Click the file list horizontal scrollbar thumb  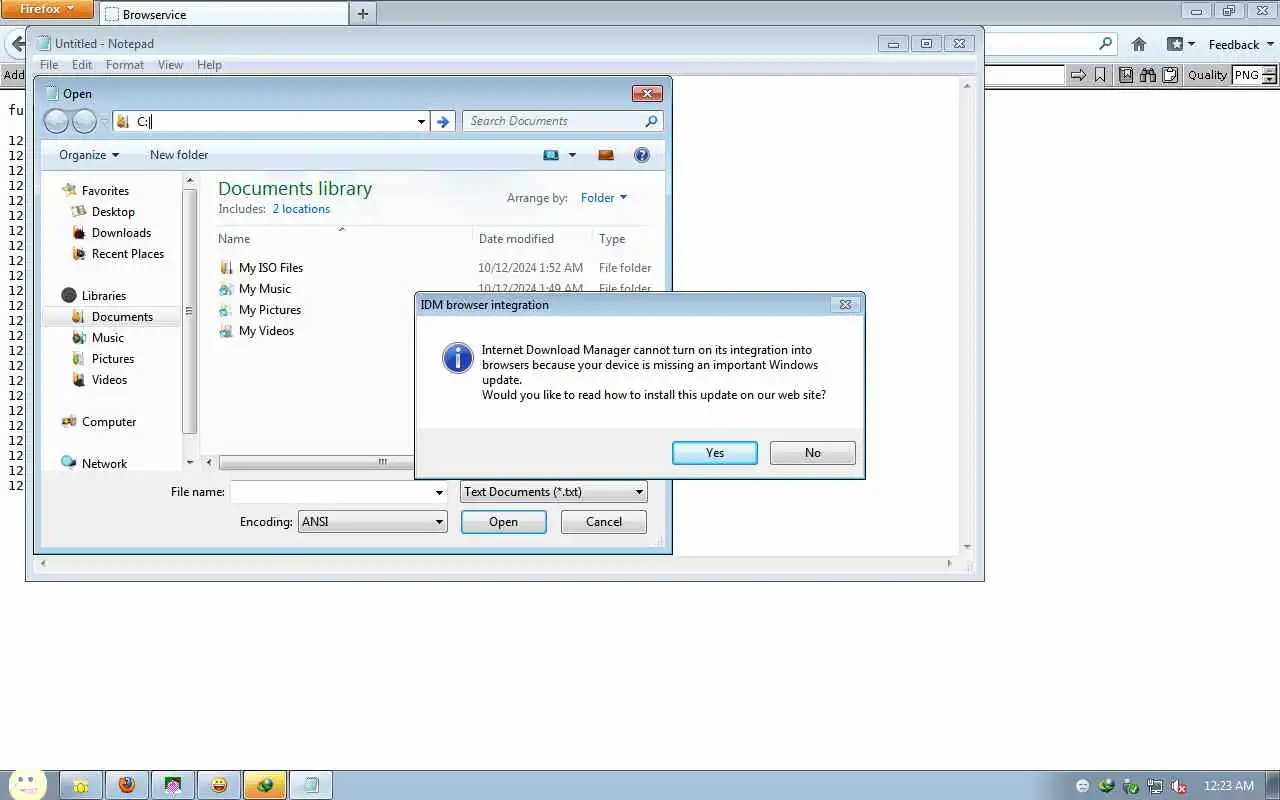(316, 462)
